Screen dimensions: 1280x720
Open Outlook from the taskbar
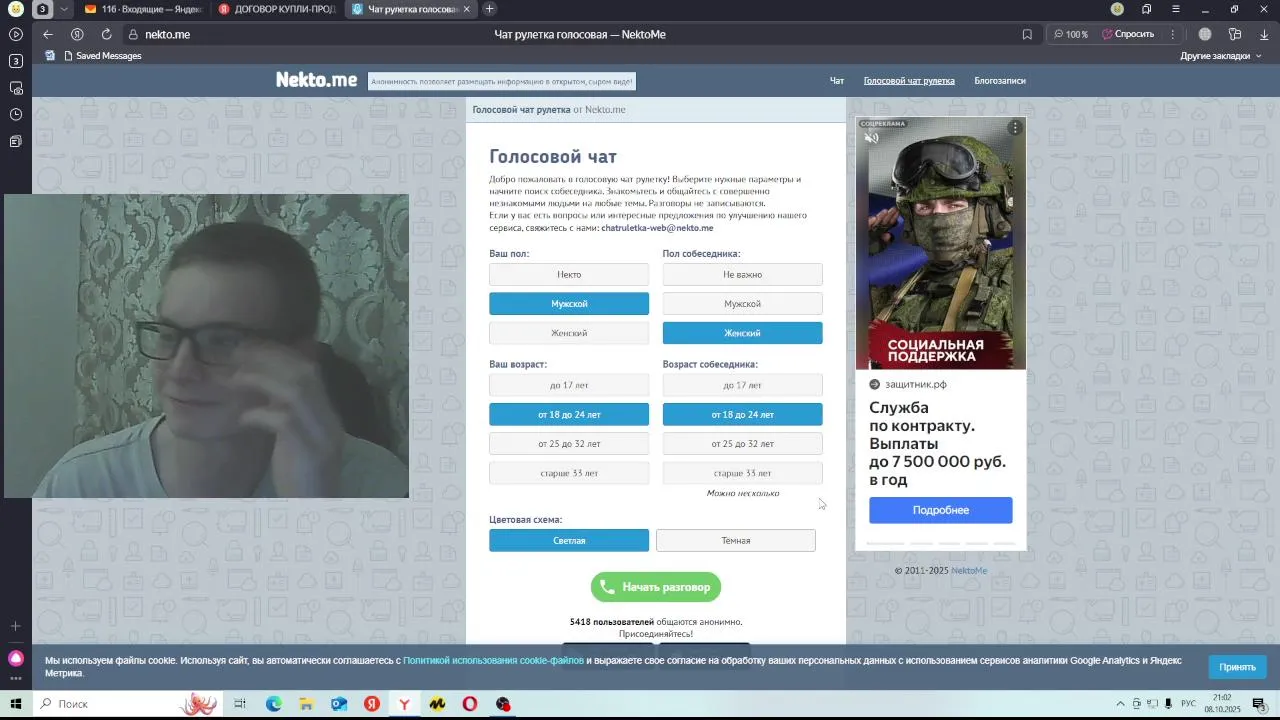[339, 704]
